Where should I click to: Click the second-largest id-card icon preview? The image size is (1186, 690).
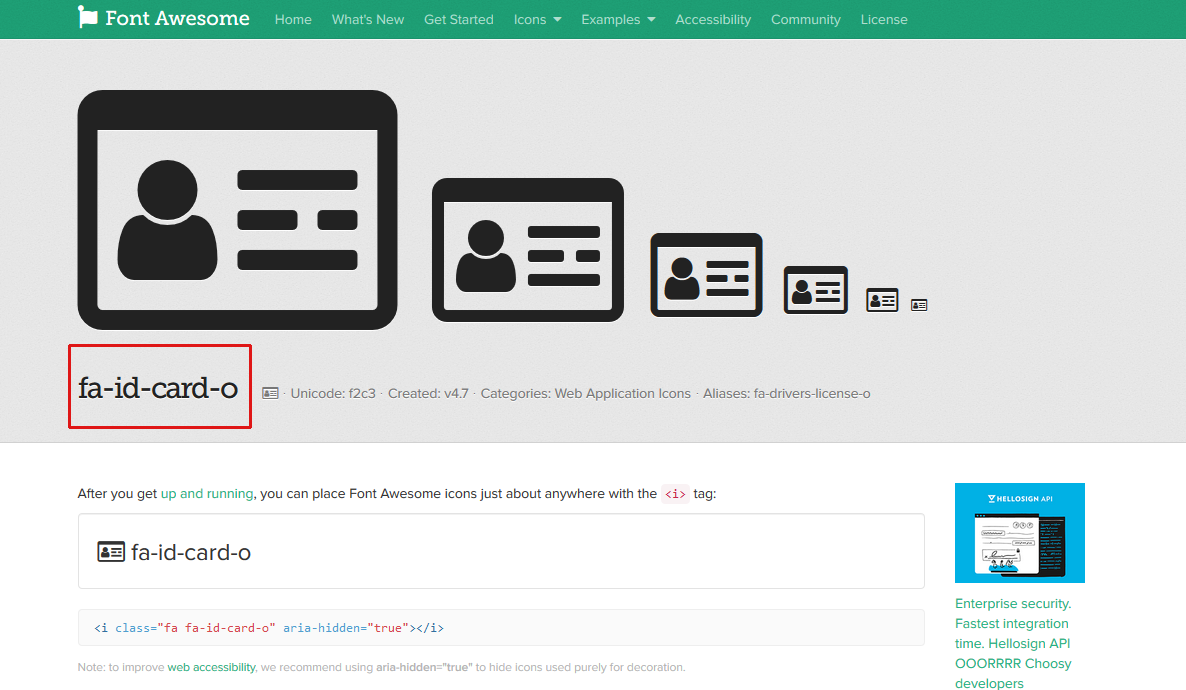(x=527, y=250)
